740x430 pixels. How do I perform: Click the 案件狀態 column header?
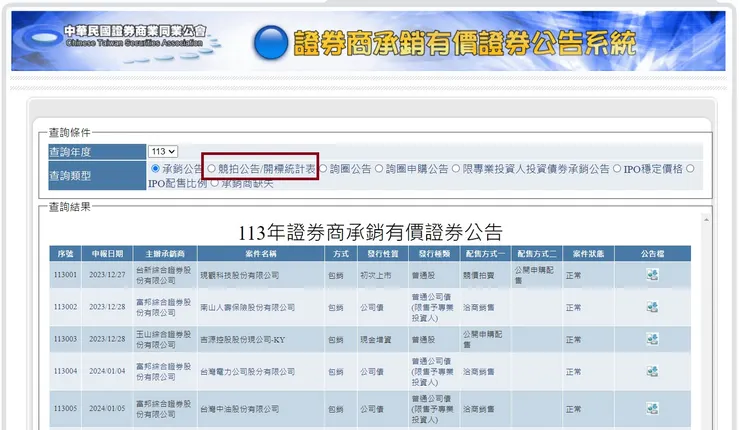click(589, 253)
